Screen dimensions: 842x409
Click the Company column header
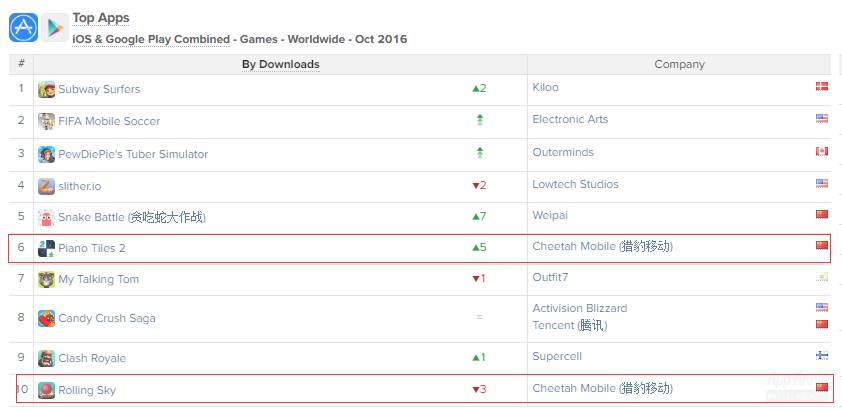pos(679,64)
